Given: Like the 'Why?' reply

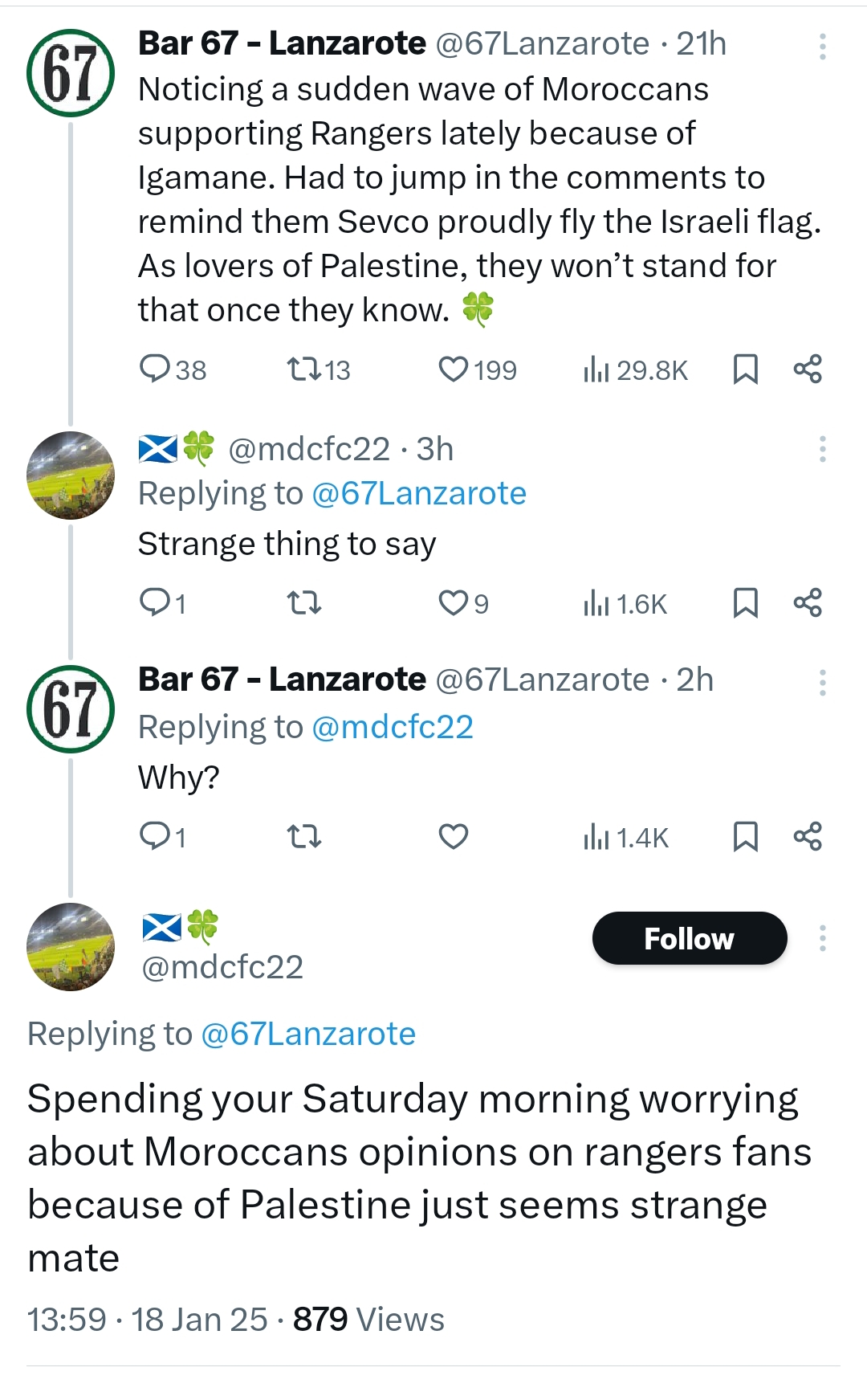Looking at the screenshot, I should [x=454, y=837].
